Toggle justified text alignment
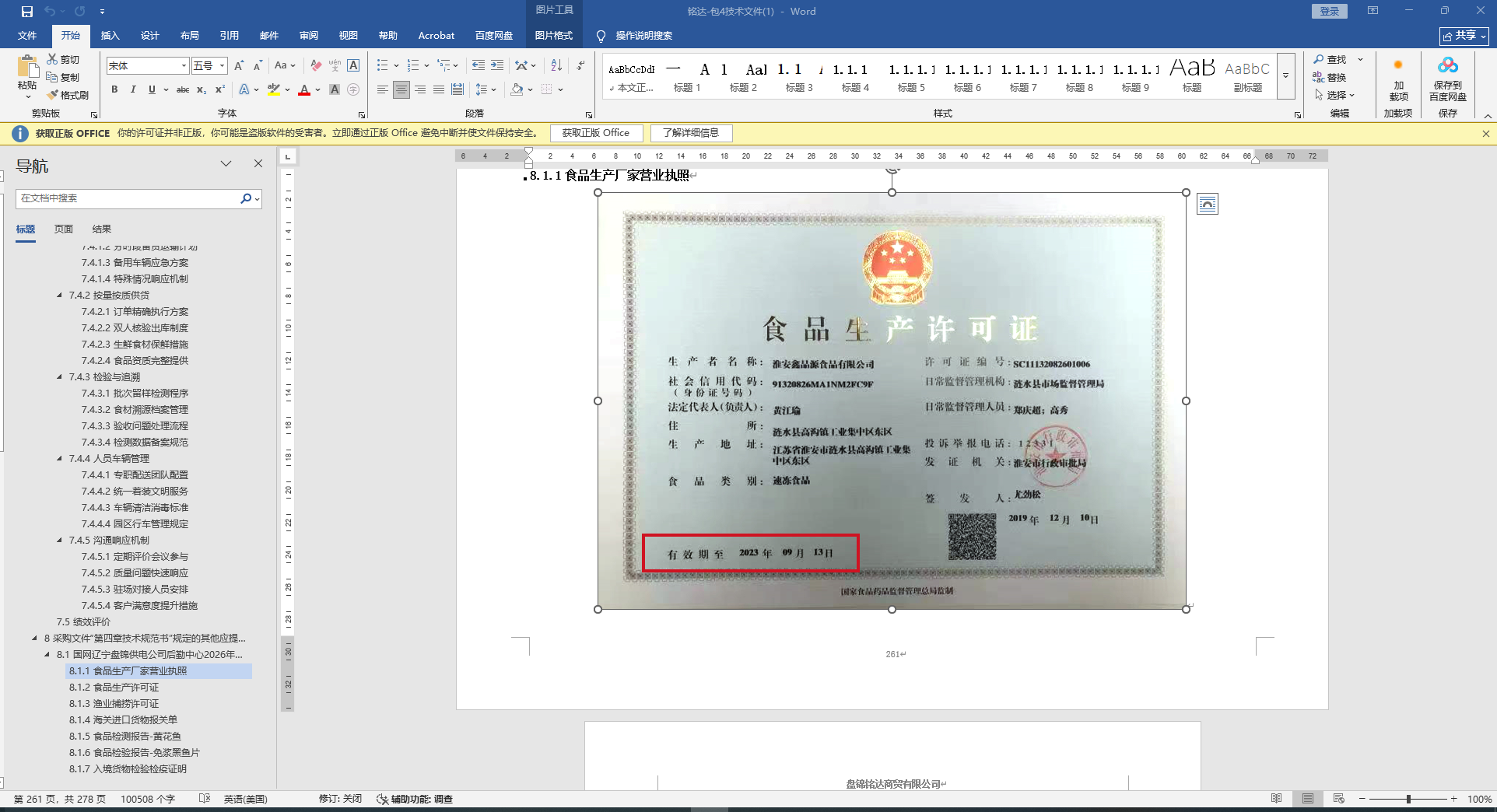Viewport: 1497px width, 812px height. (x=439, y=89)
